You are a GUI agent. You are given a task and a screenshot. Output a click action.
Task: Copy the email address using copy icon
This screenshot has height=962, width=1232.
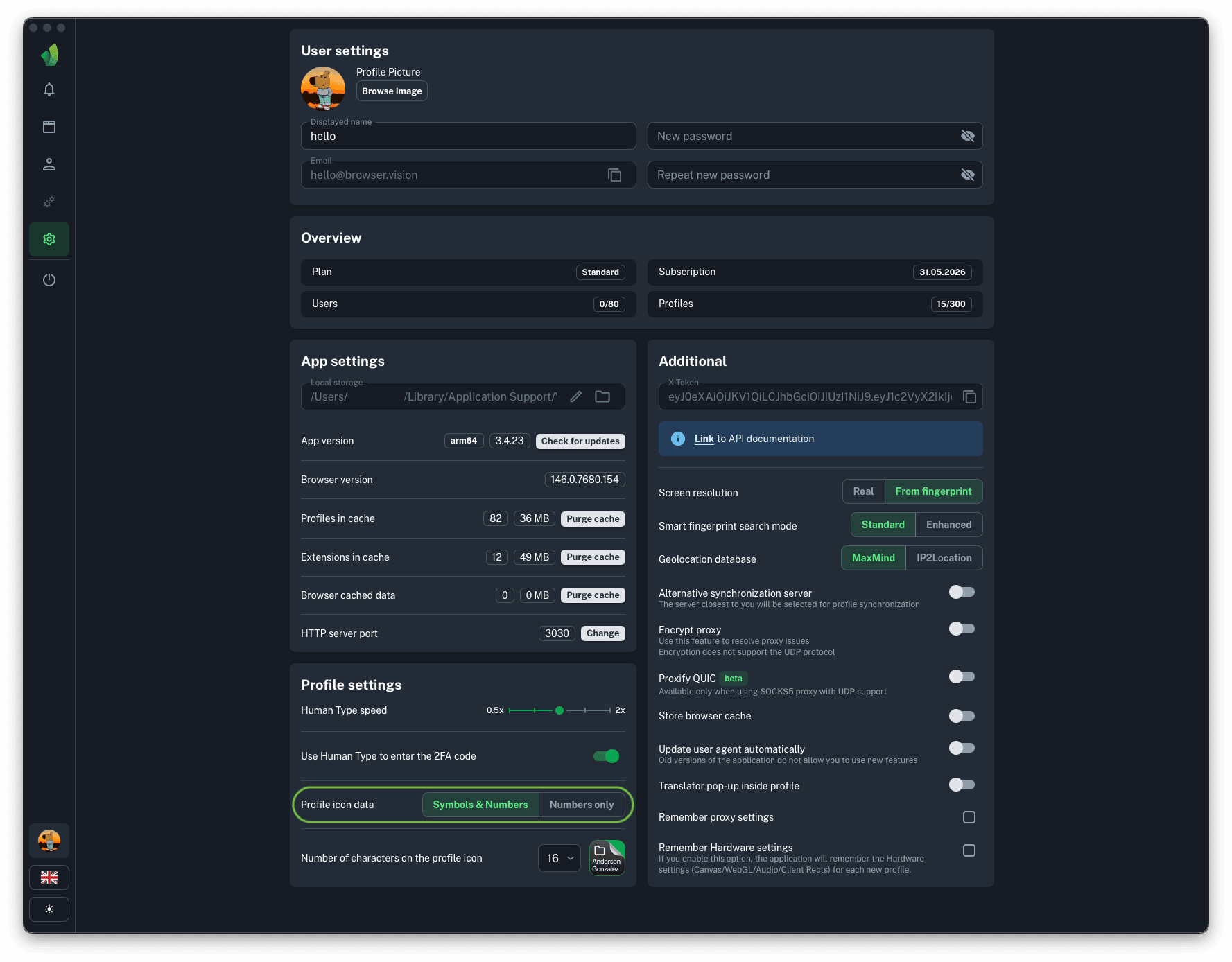pos(614,175)
